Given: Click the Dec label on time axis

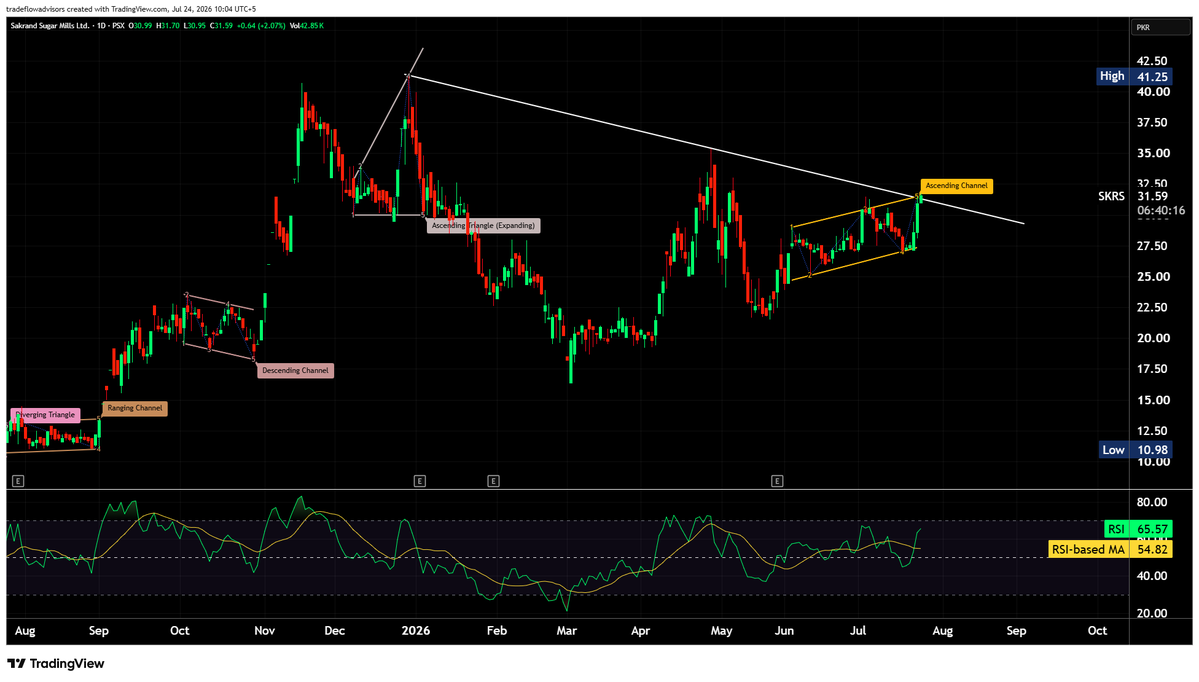Looking at the screenshot, I should [x=335, y=631].
